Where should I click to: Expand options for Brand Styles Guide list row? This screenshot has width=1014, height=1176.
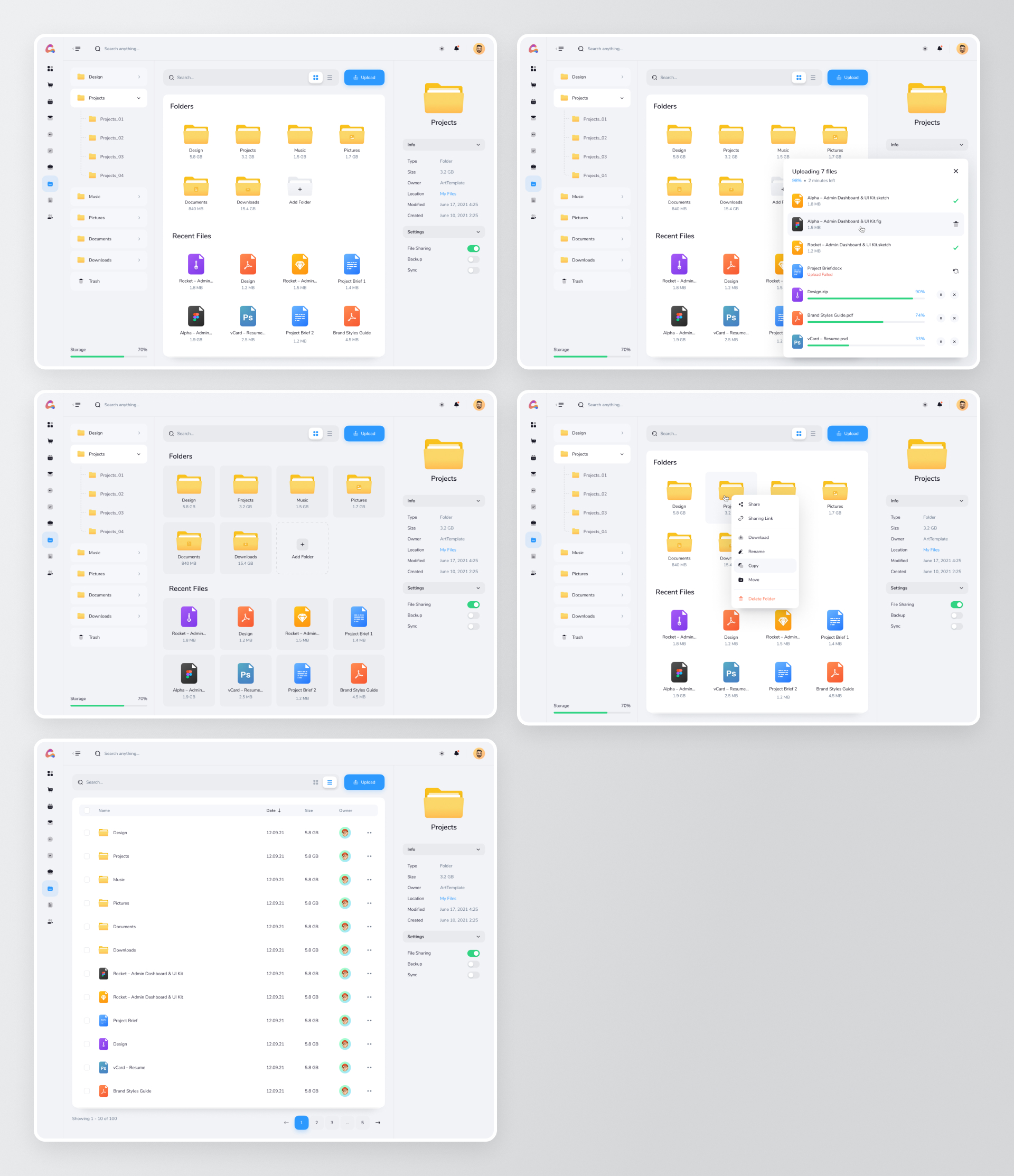pyautogui.click(x=369, y=1091)
